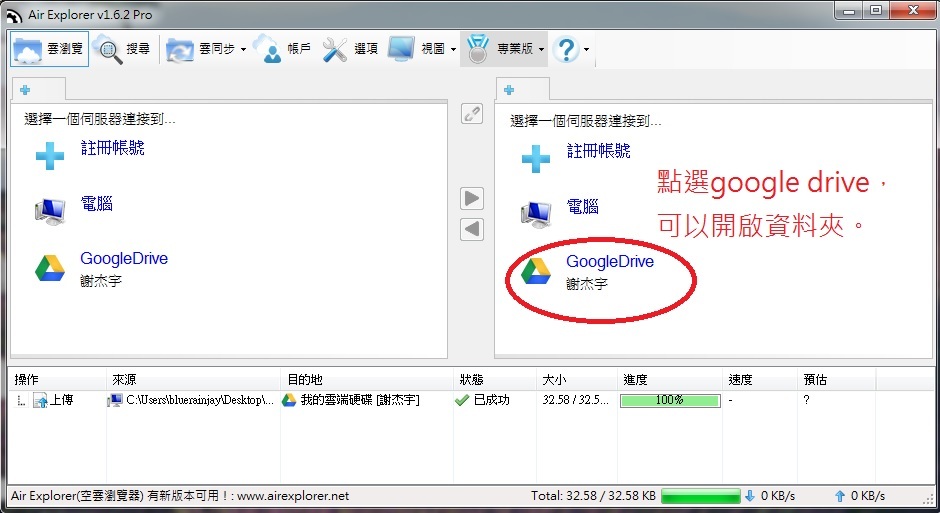Viewport: 940px width, 513px height.
Task: Click 註冊帳號 link in right pane
Action: [x=598, y=150]
